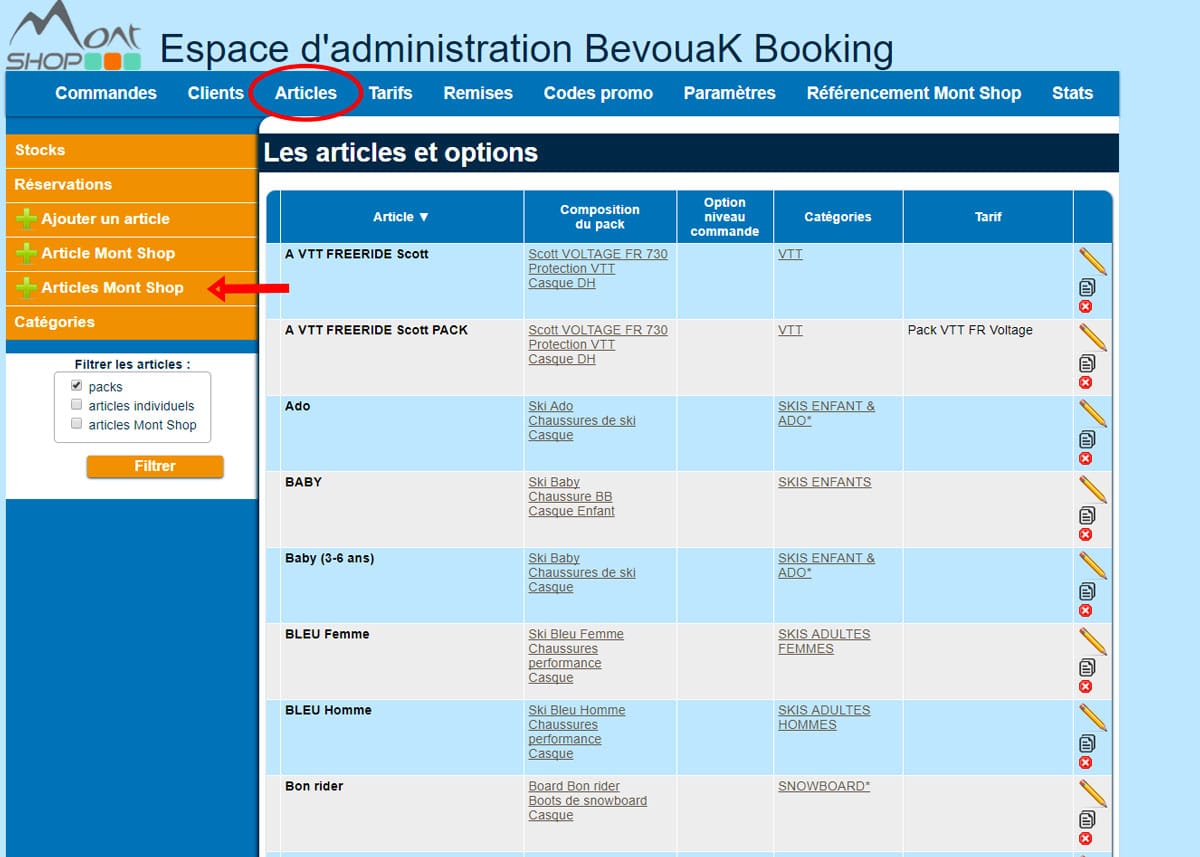This screenshot has width=1200, height=857.
Task: Go to Référencement Mont Shop
Action: tap(914, 93)
